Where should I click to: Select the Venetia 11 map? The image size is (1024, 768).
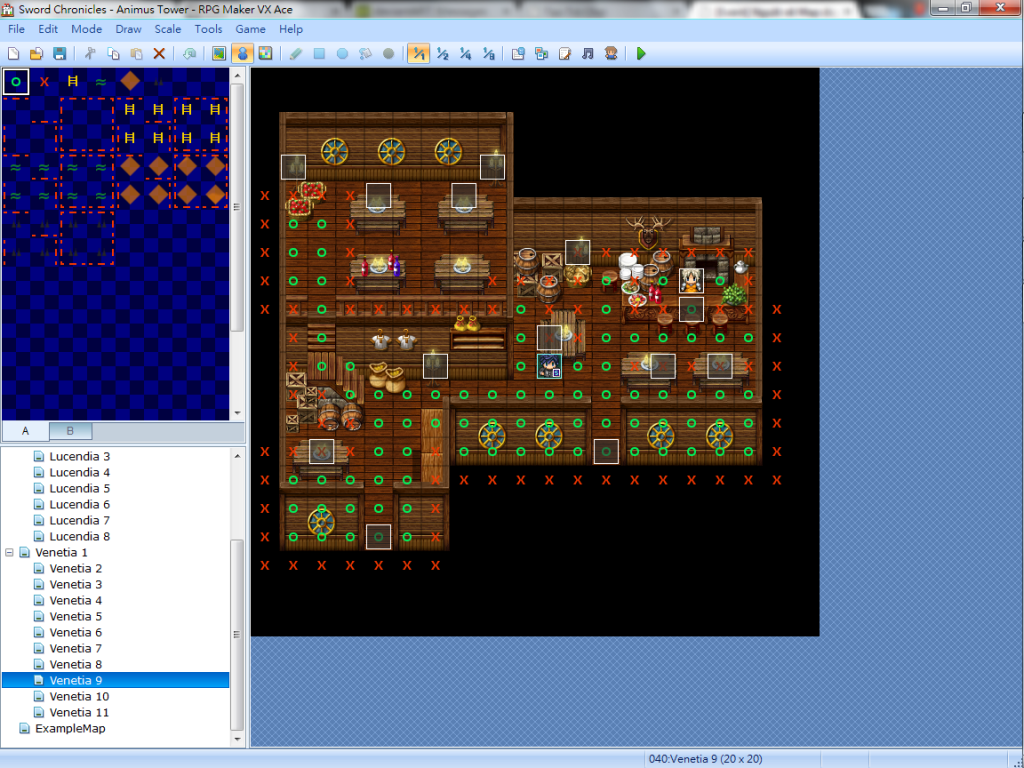coord(79,712)
